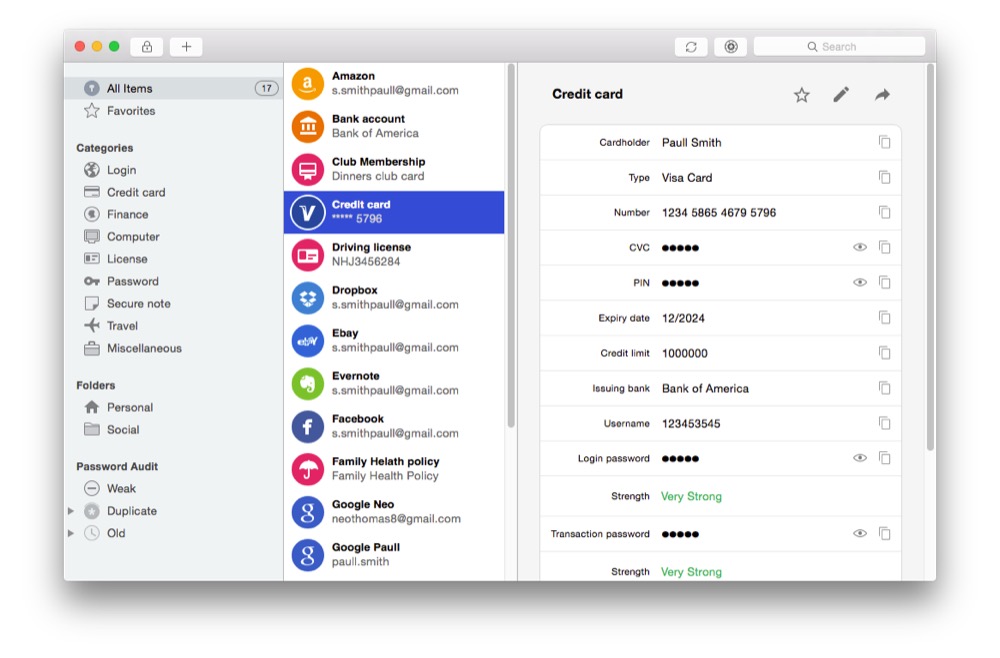Copy the card Number field
Screen dimensions: 1000x658
[884, 212]
